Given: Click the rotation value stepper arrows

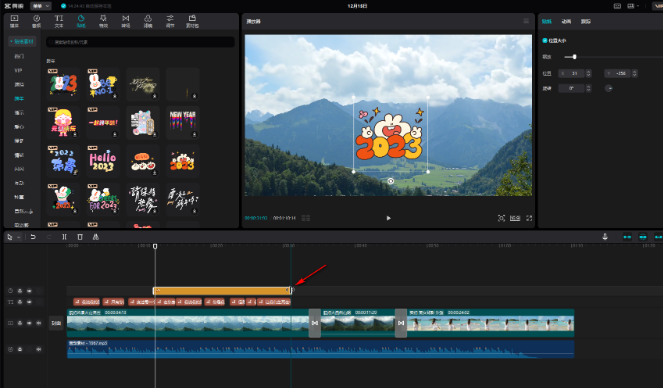Looking at the screenshot, I should [x=588, y=88].
